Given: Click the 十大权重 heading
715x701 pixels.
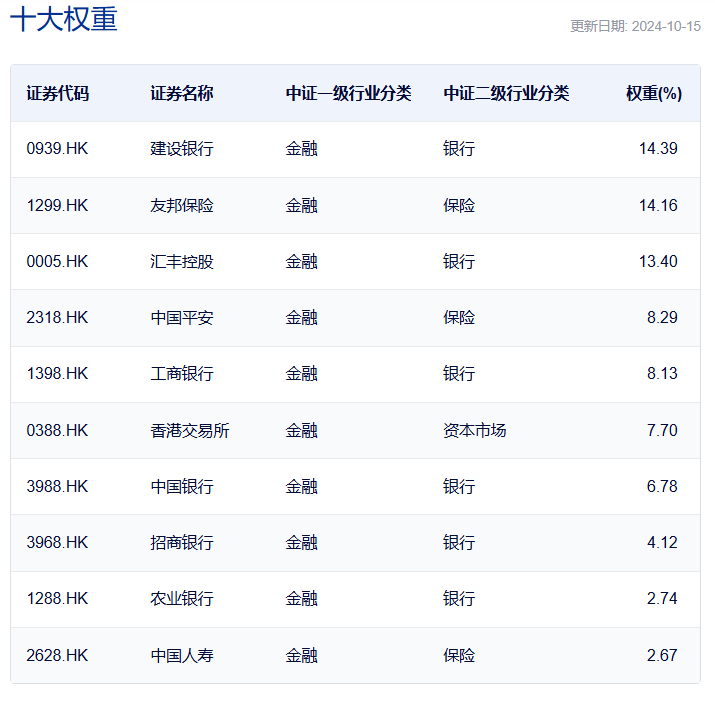Looking at the screenshot, I should [x=64, y=20].
